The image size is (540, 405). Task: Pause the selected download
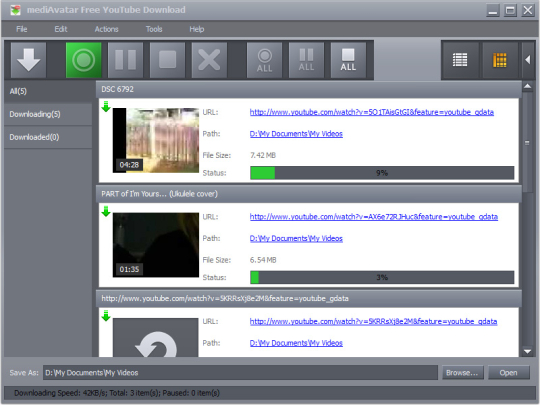click(x=125, y=60)
